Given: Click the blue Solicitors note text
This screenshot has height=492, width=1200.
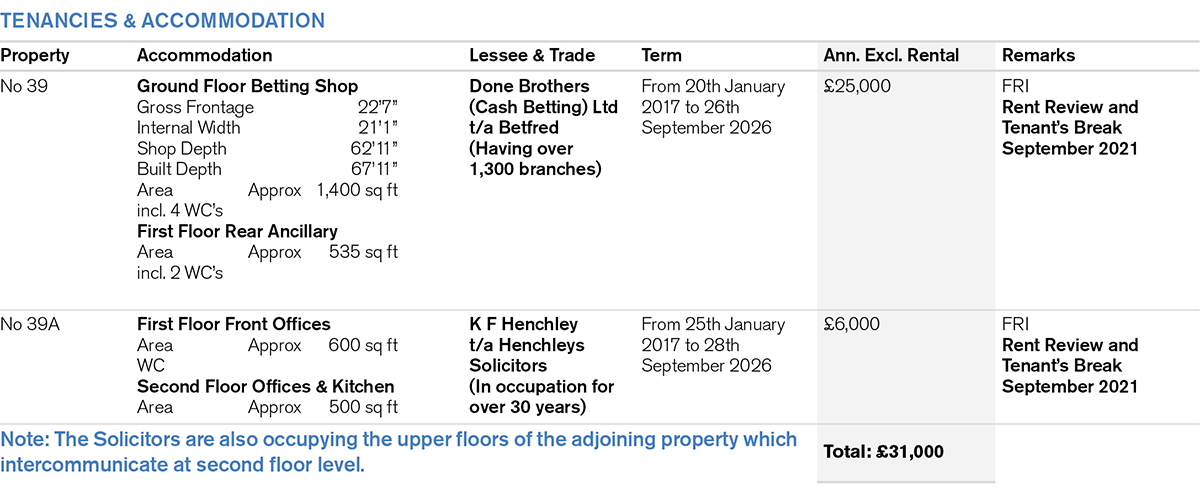Looking at the screenshot, I should point(398,451).
